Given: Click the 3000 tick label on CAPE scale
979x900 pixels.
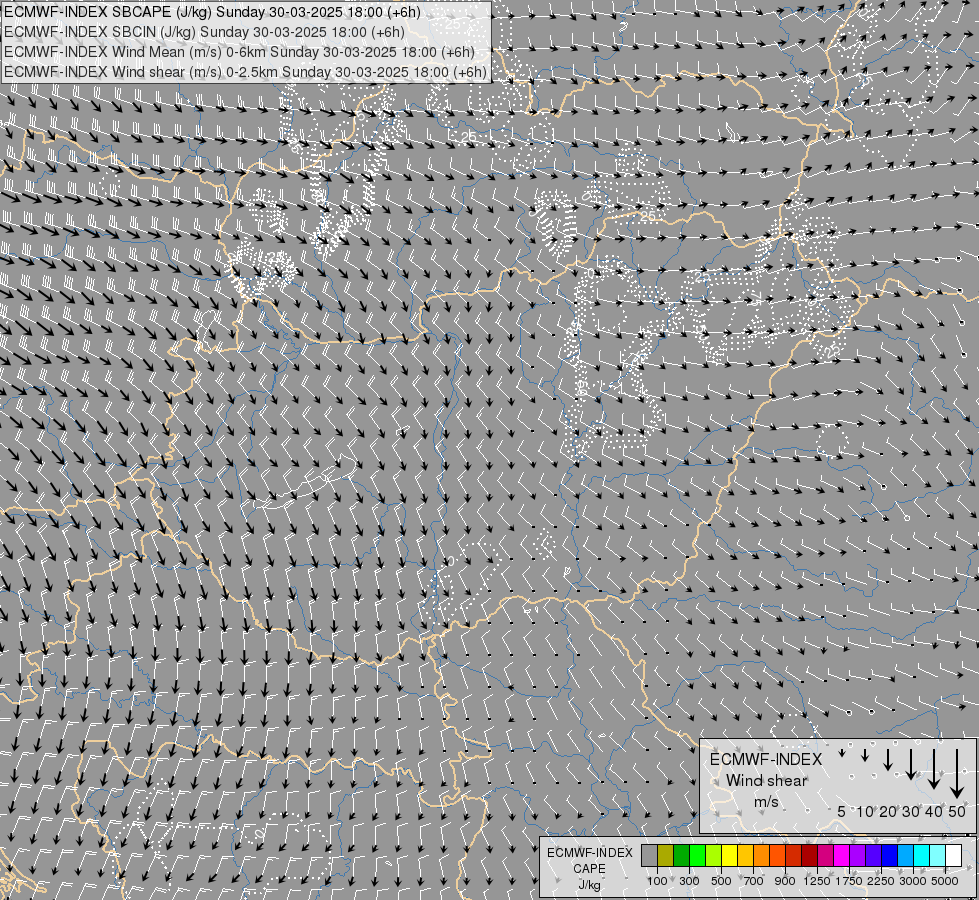Looking at the screenshot, I should pos(913,881).
